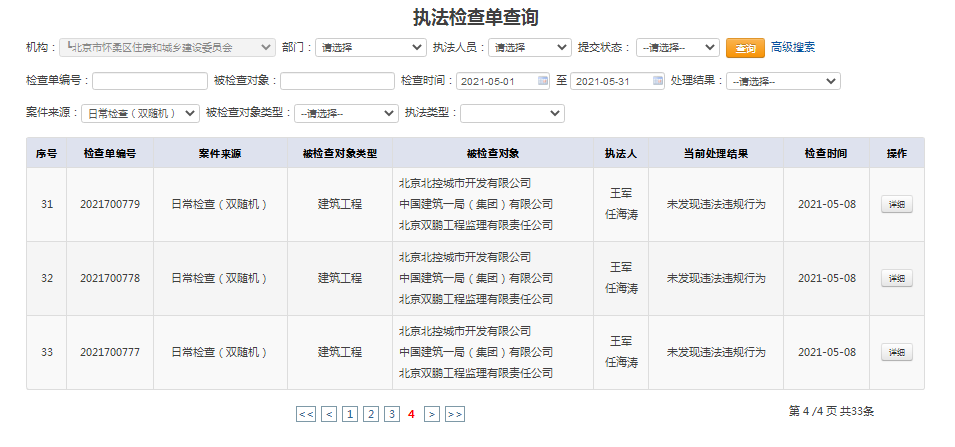Click 北京北控城市开发有限公司 in row 31

(x=465, y=183)
